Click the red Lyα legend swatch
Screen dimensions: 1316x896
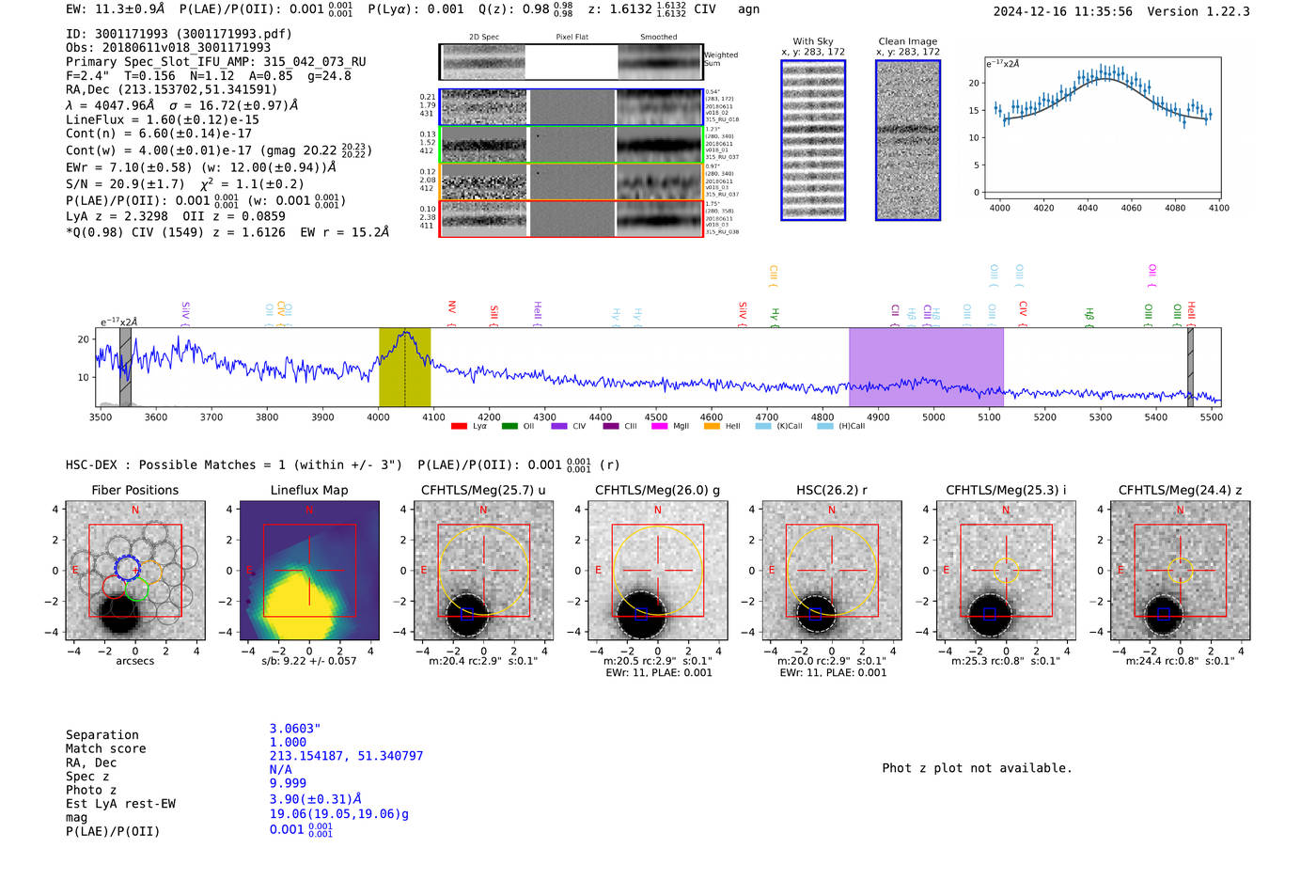pos(459,426)
